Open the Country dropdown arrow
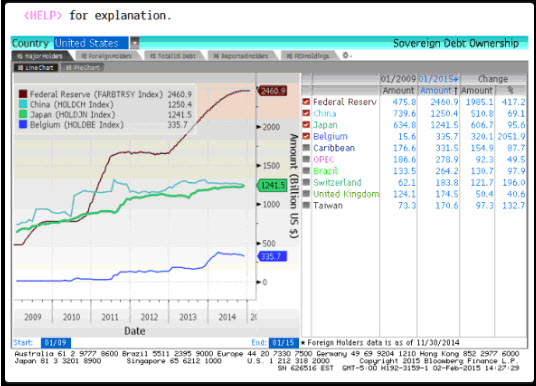The width and height of the screenshot is (536, 386). [x=135, y=43]
